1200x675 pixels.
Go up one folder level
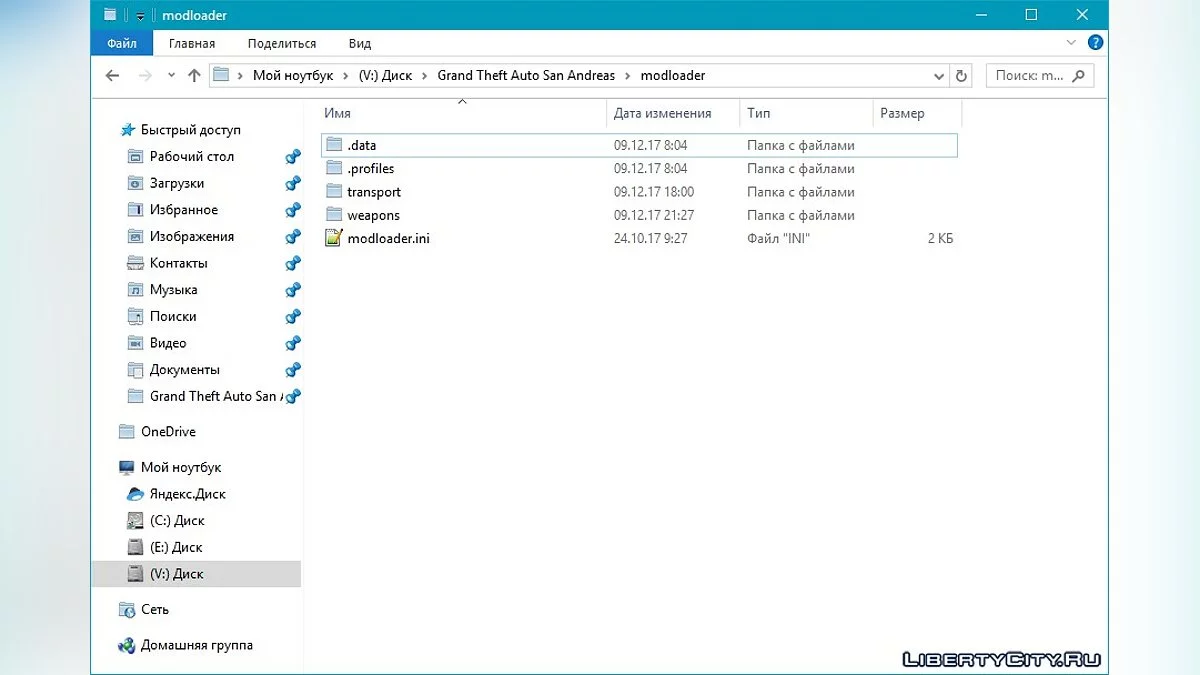click(x=194, y=76)
